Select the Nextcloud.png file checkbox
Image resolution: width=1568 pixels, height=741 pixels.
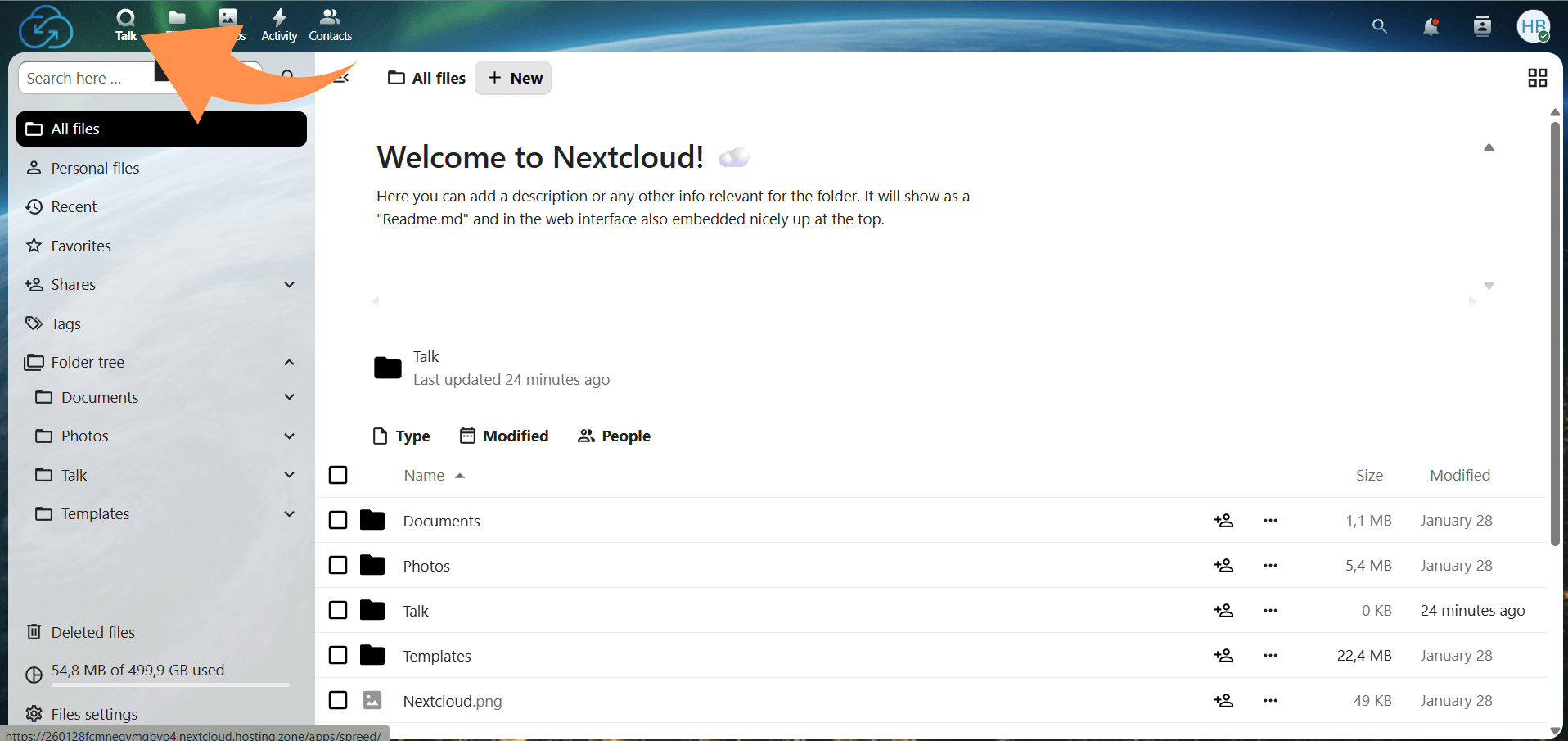(x=338, y=701)
